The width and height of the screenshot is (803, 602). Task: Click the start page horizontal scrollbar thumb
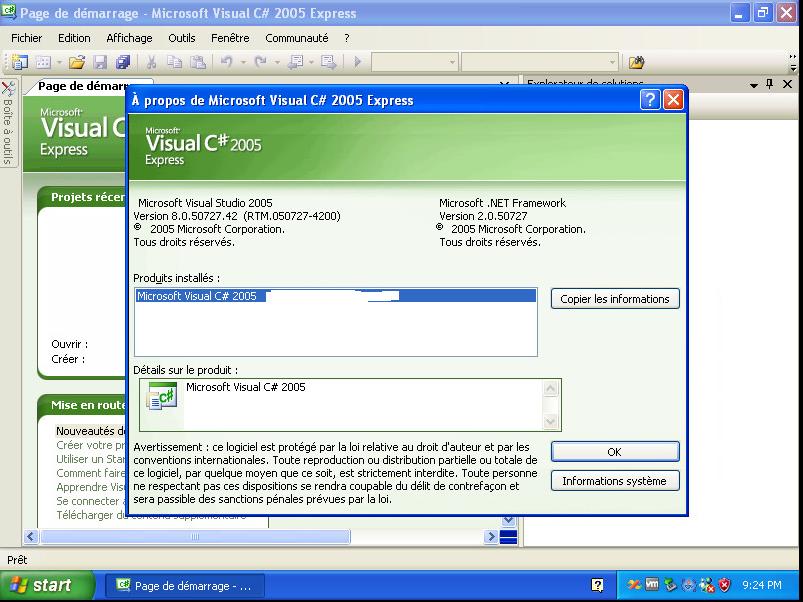coord(195,536)
